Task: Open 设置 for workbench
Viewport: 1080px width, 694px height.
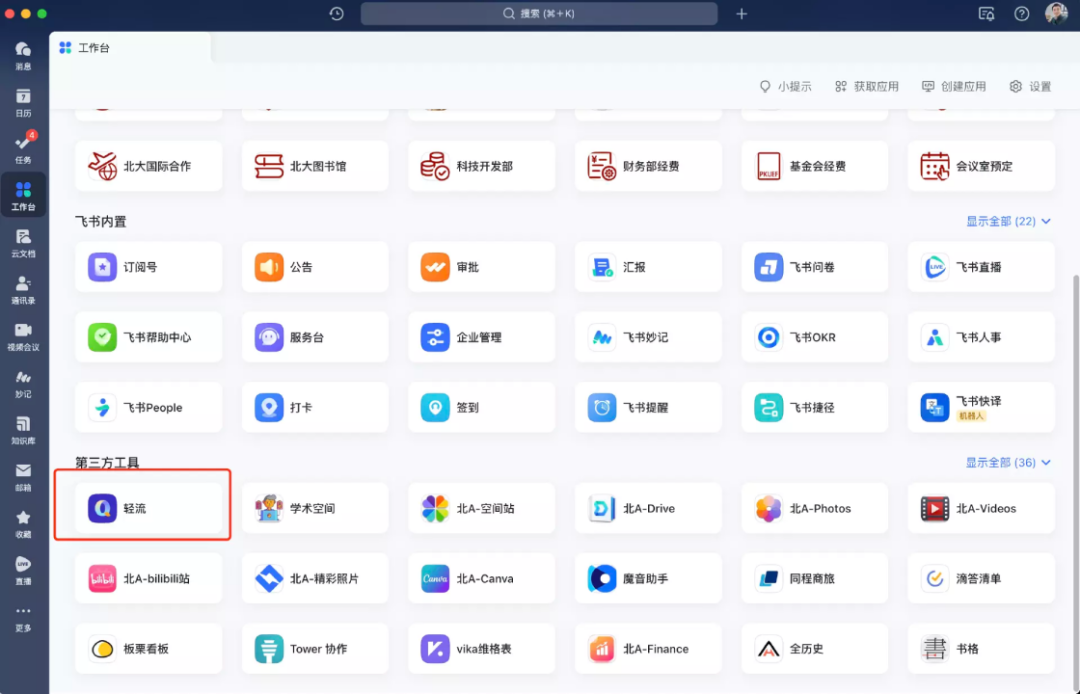Action: coord(1030,86)
